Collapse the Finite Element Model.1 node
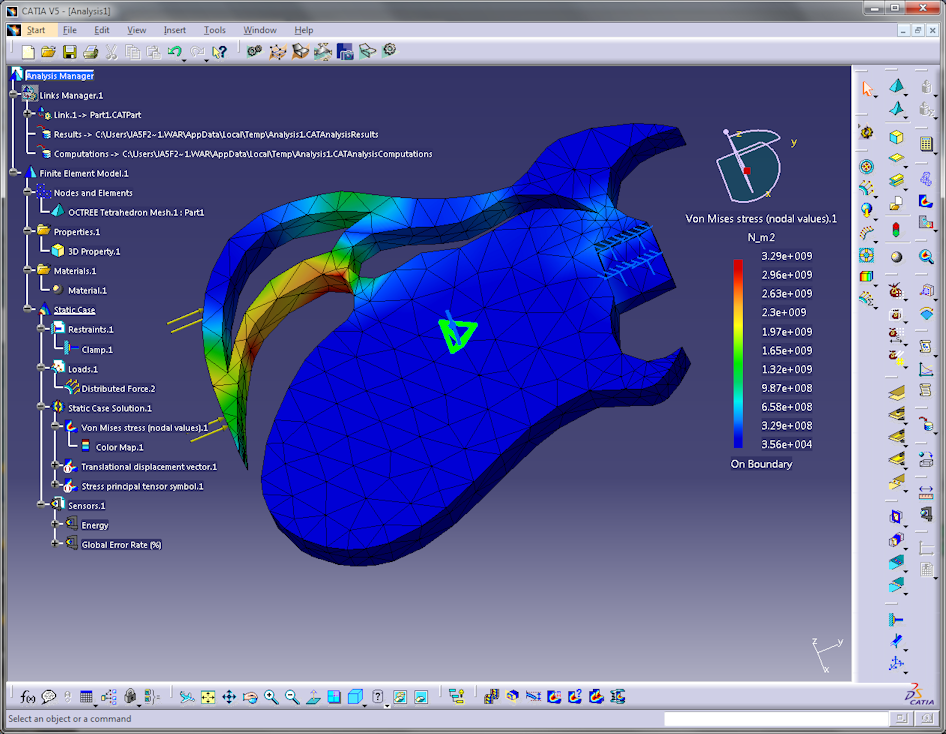 click(x=14, y=173)
